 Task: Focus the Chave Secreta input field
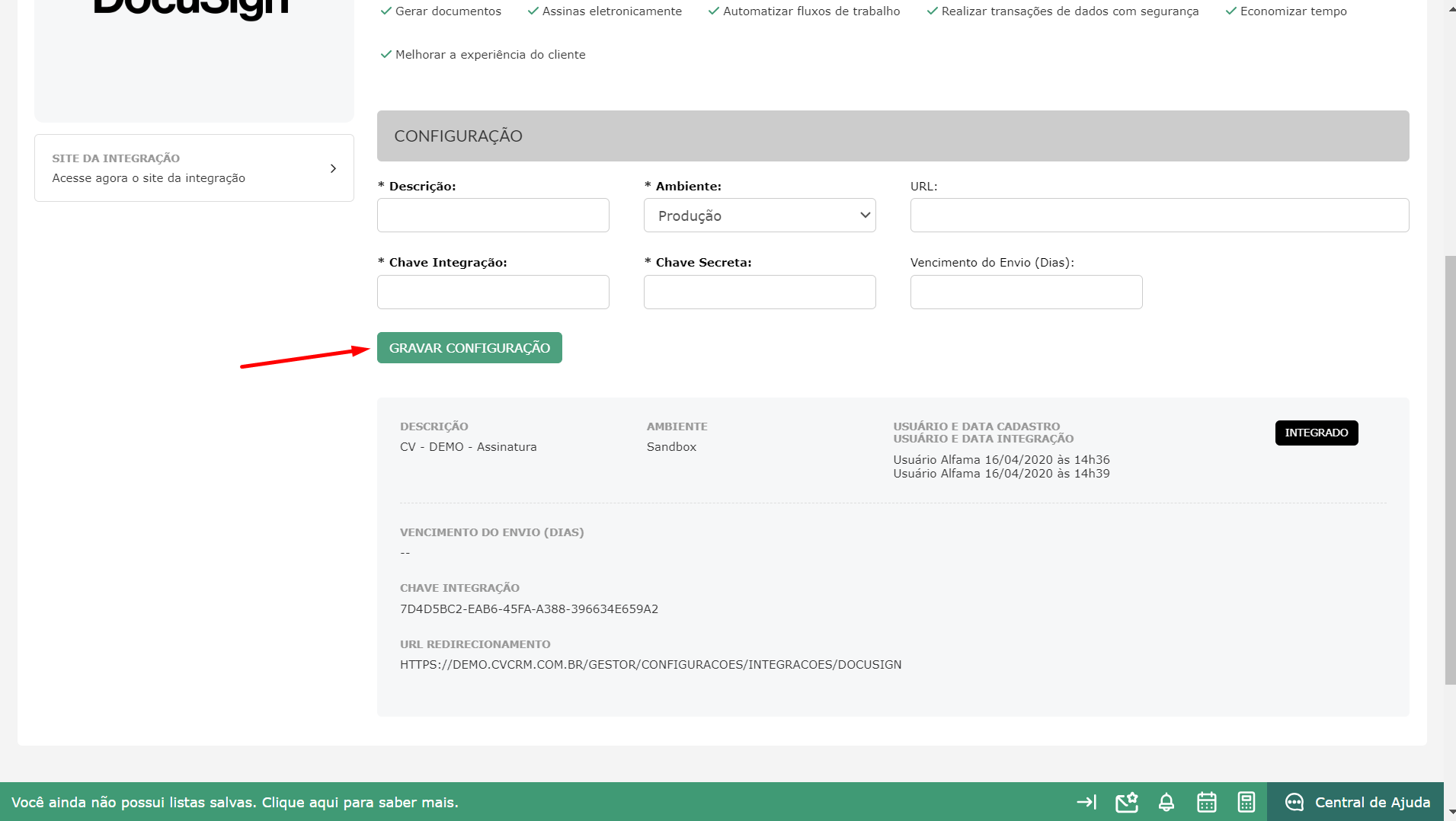760,292
